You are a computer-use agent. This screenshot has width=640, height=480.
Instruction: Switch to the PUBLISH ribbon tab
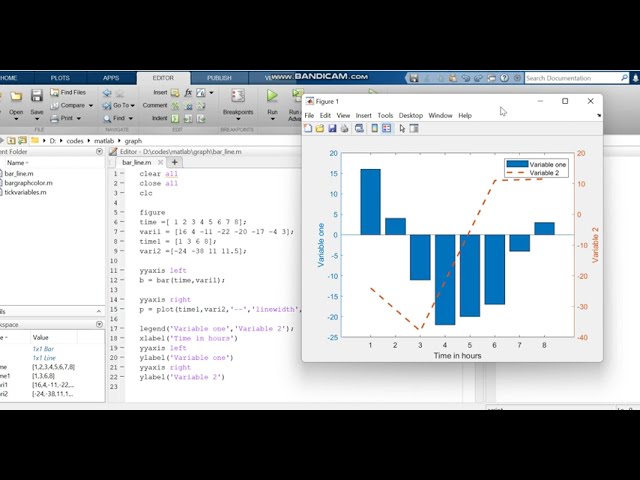pos(219,78)
